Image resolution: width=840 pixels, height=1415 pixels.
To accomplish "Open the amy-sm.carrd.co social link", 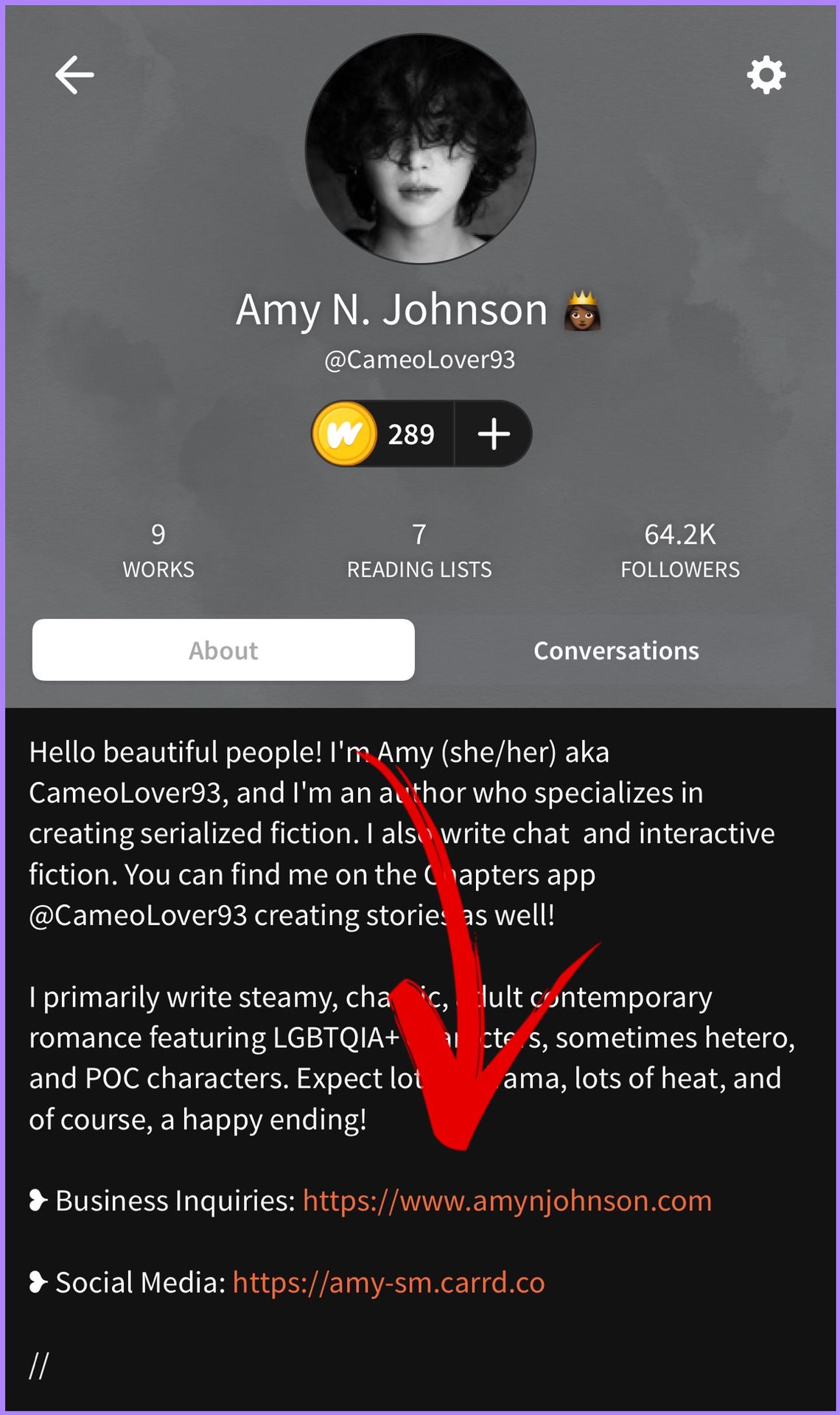I will click(389, 1283).
